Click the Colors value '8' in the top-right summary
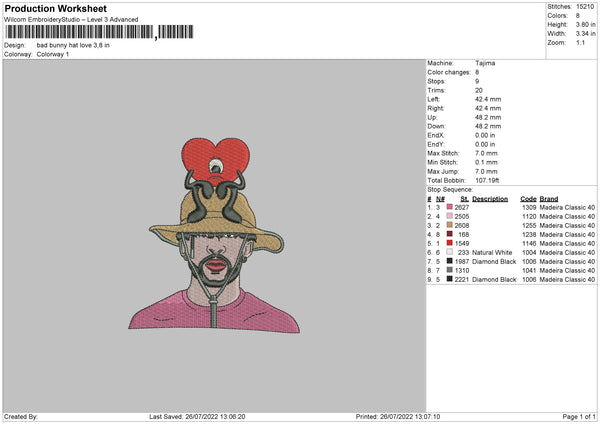This screenshot has width=600, height=424. pos(577,16)
